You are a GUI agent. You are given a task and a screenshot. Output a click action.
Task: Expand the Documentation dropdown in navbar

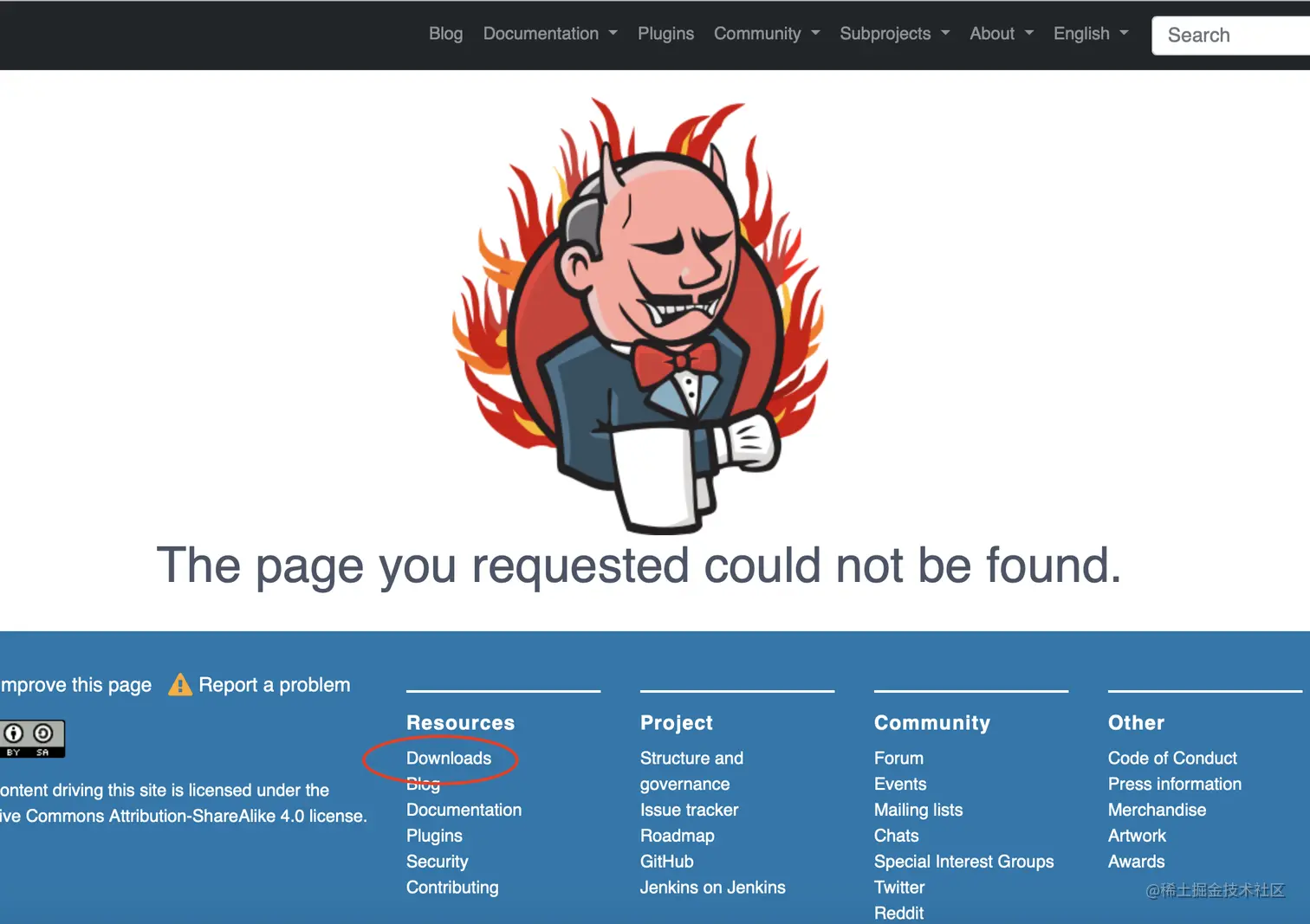point(550,34)
